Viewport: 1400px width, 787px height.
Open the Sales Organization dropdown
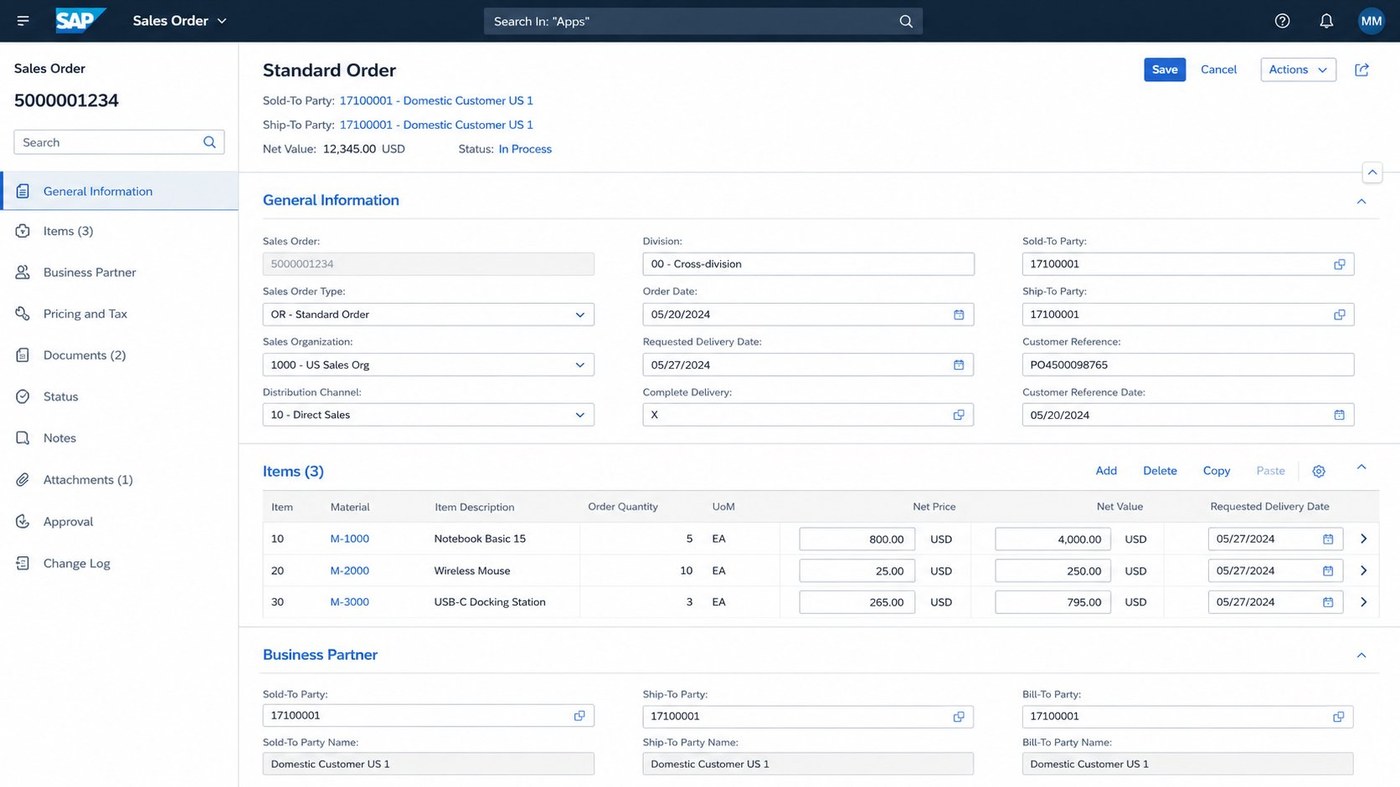click(428, 365)
